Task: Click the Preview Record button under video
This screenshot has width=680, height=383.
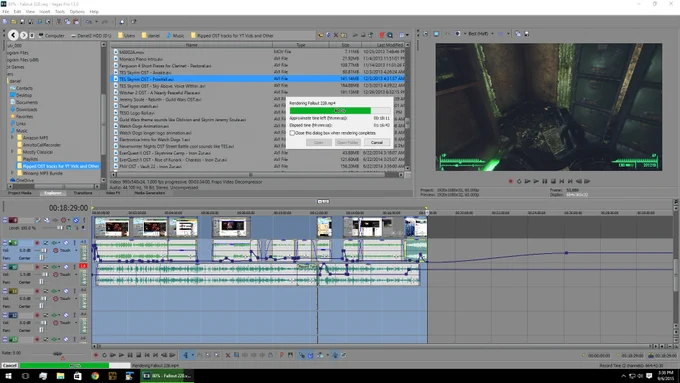Action: click(510, 181)
